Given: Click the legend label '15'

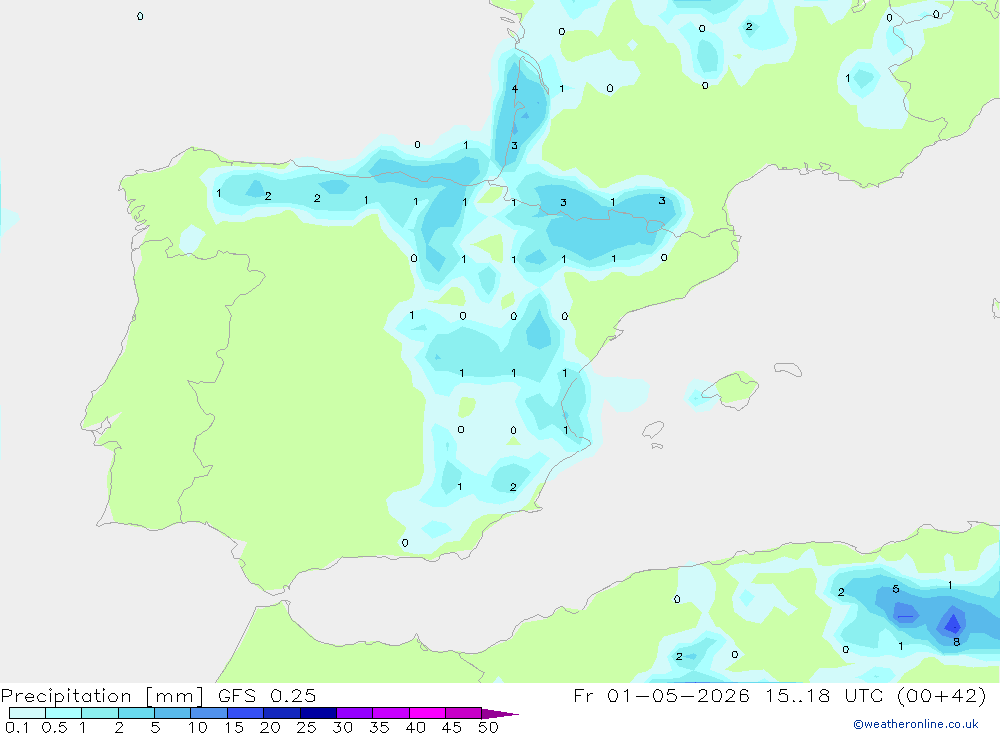Looking at the screenshot, I should point(234,727).
